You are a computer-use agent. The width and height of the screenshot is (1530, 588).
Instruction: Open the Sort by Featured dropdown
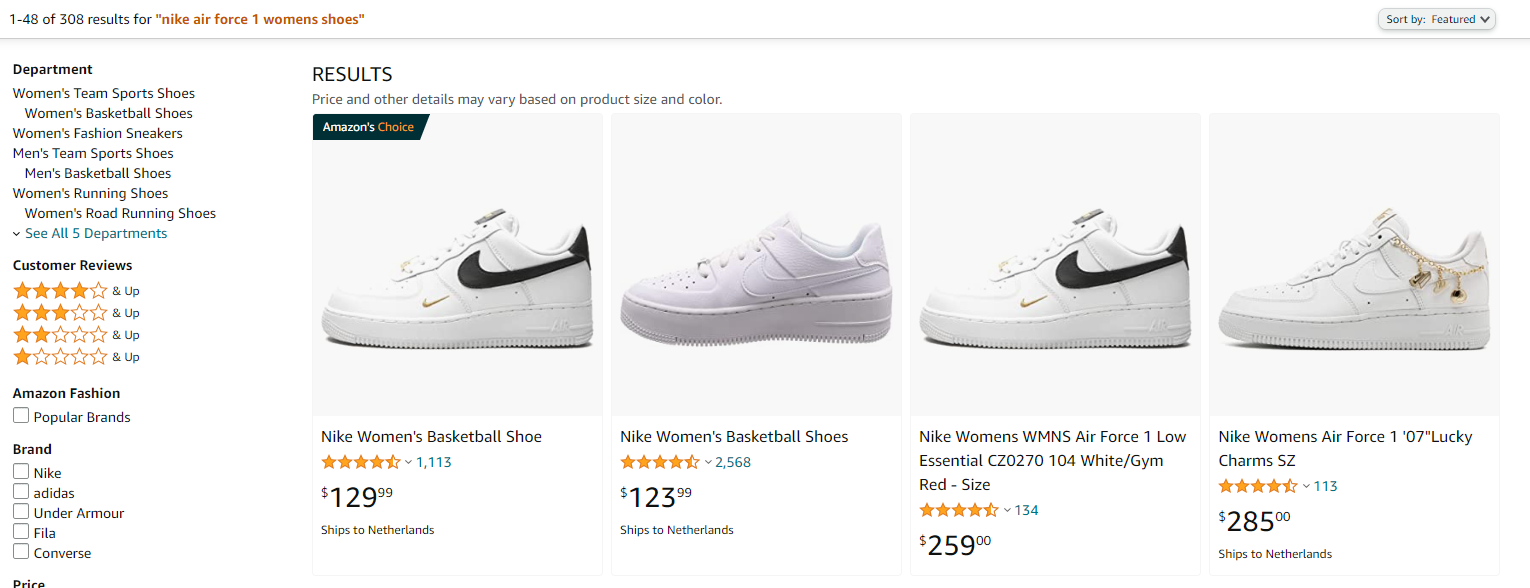coord(1436,19)
